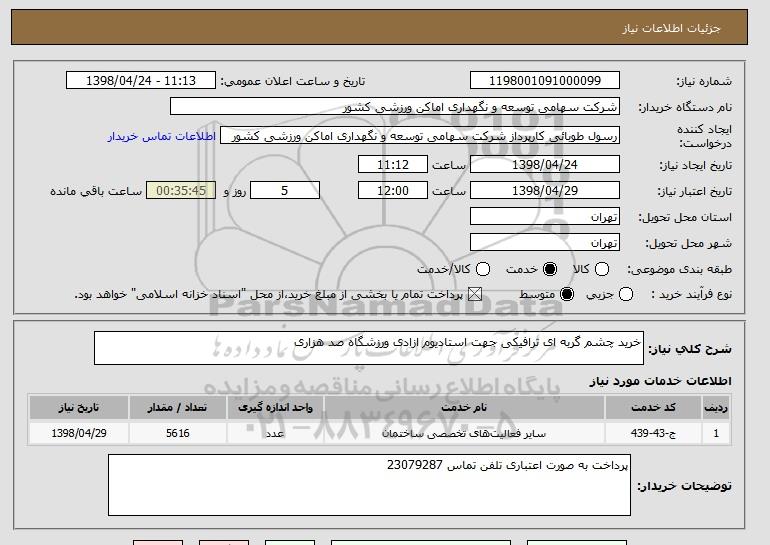
Task: Toggle the اسناد خزانه اسلامی payment checkbox
Action: (x=474, y=294)
